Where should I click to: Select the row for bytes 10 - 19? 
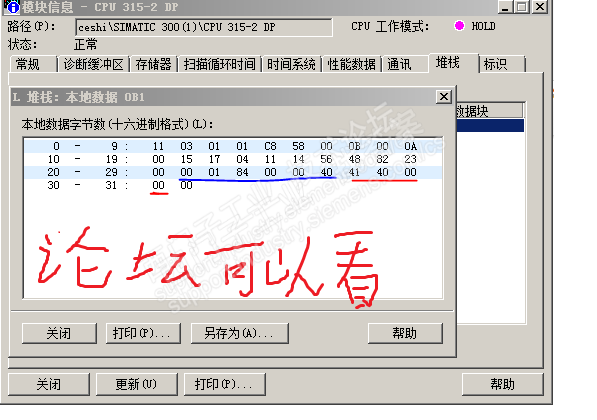tap(233, 159)
